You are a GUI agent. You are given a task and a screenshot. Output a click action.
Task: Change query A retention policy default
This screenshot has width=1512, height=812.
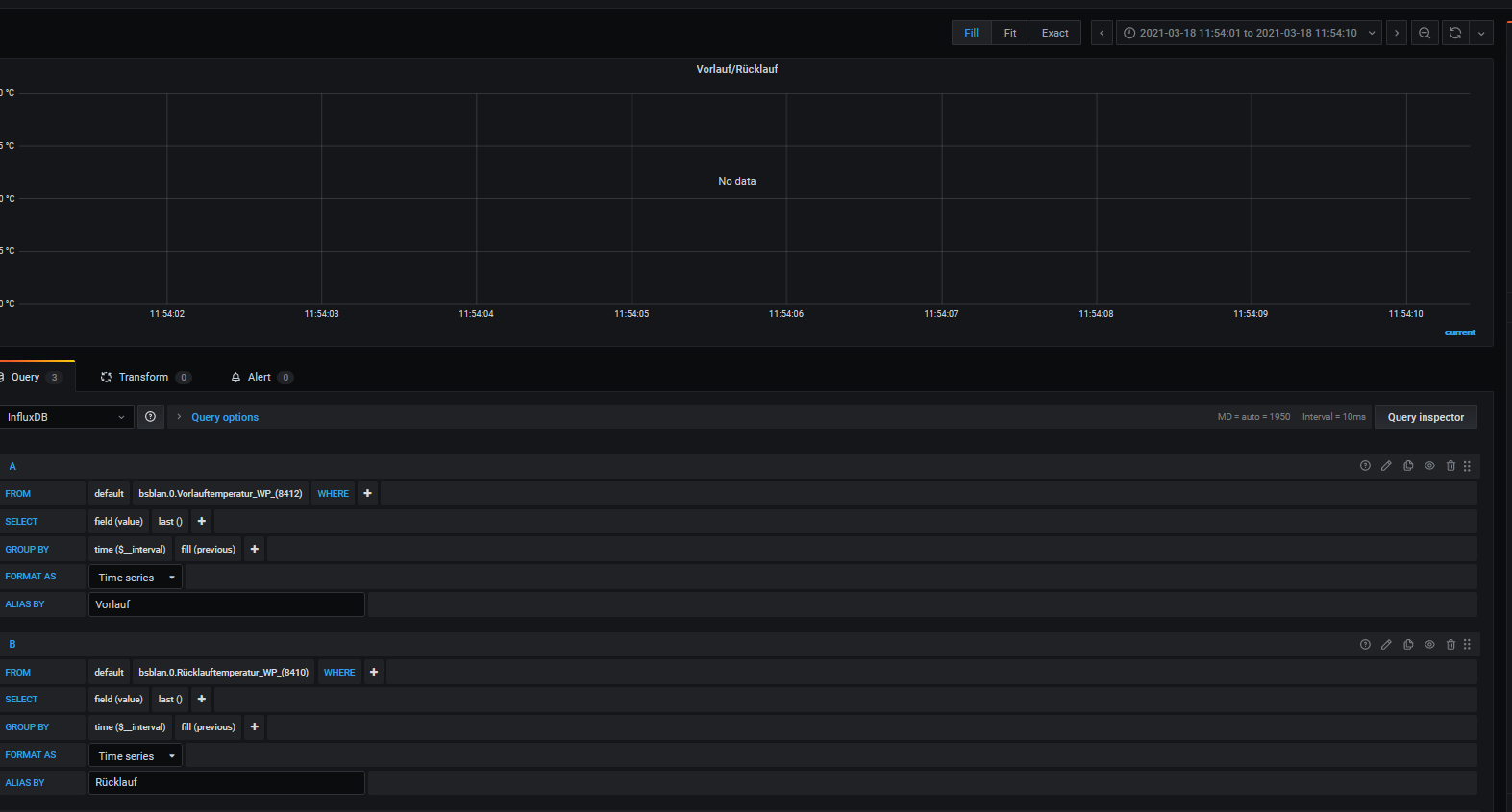click(109, 494)
